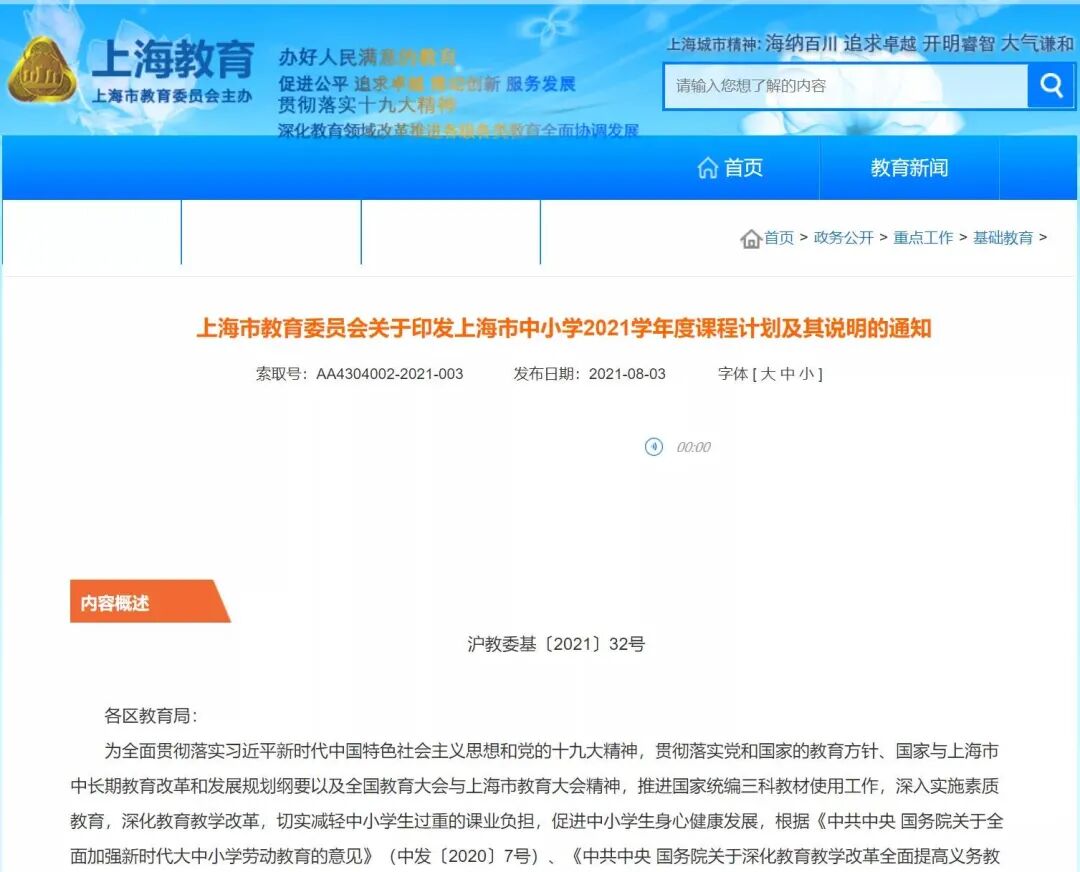Image resolution: width=1080 pixels, height=872 pixels.
Task: Click 首页 link inside the breadcrumb trail
Action: pyautogui.click(x=779, y=238)
